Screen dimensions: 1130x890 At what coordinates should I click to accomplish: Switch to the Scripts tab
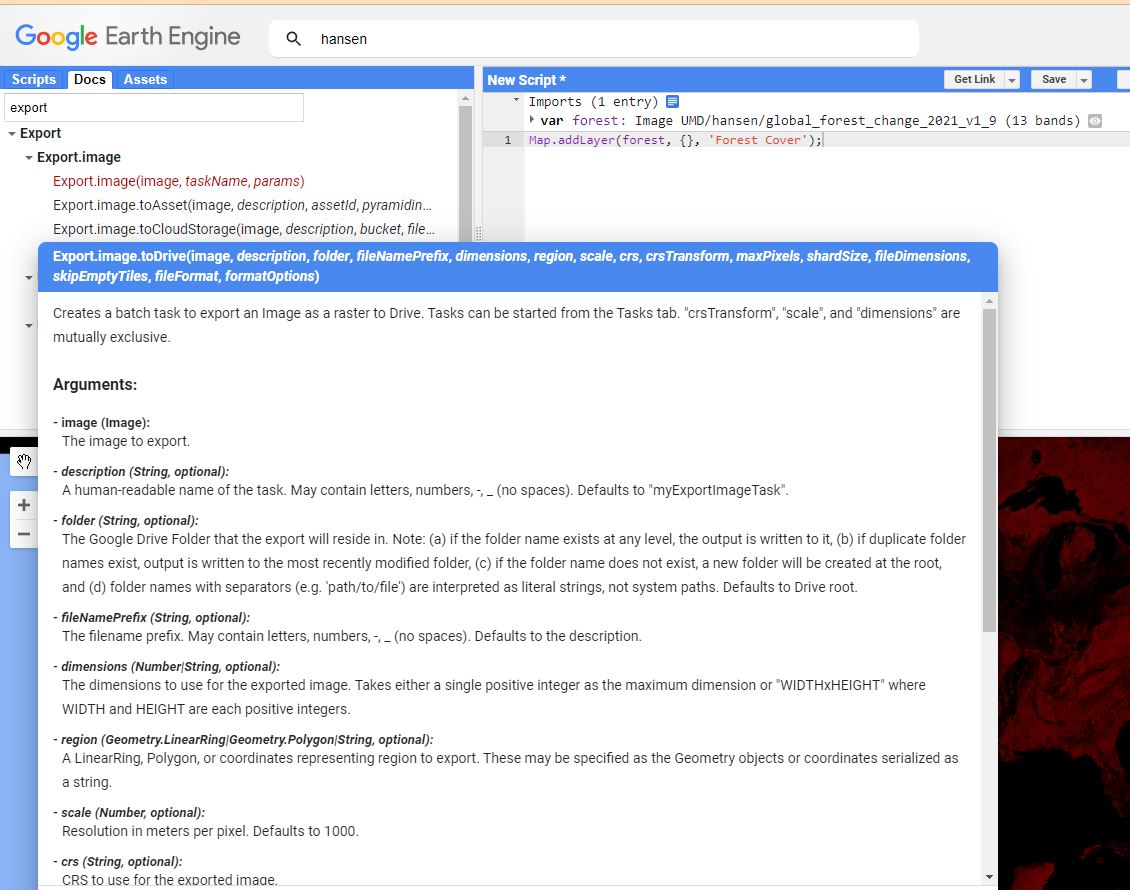34,79
